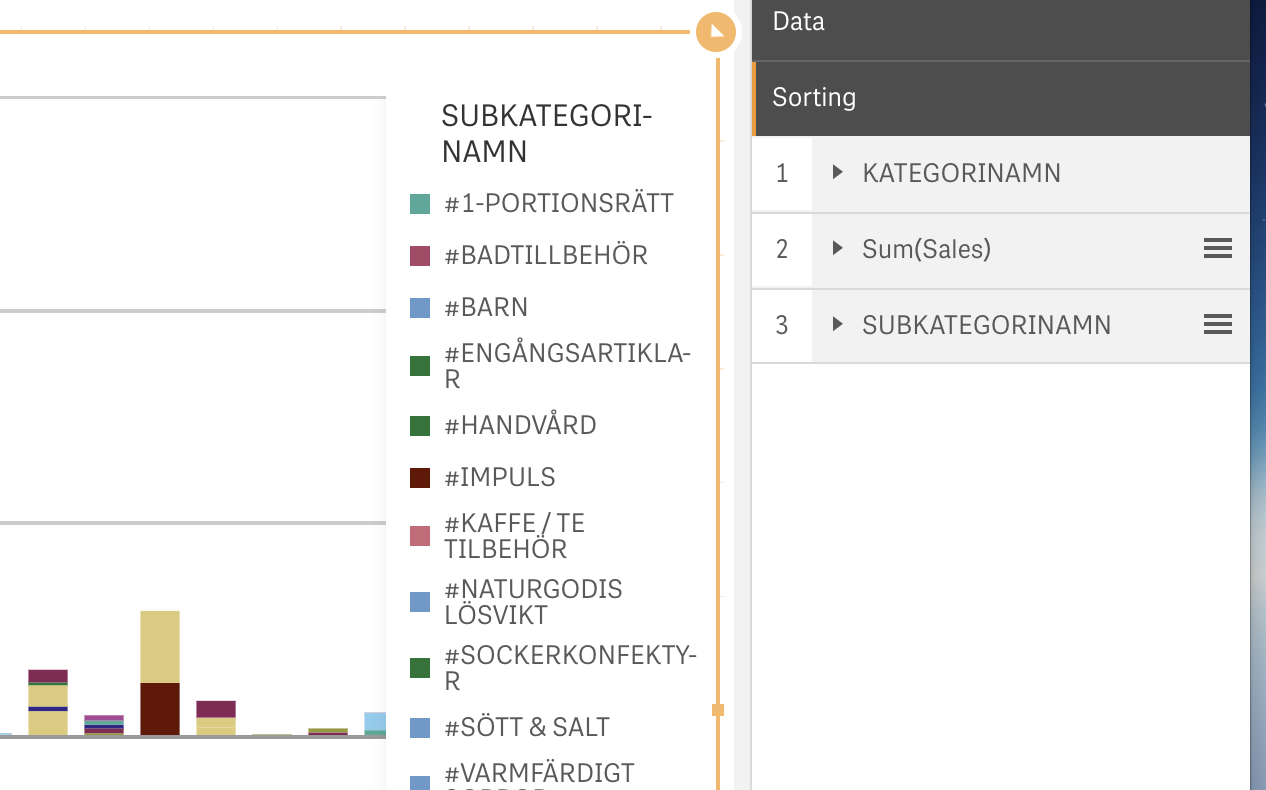
Task: Click the tallest stacked bar's yellow segment
Action: 160,645
